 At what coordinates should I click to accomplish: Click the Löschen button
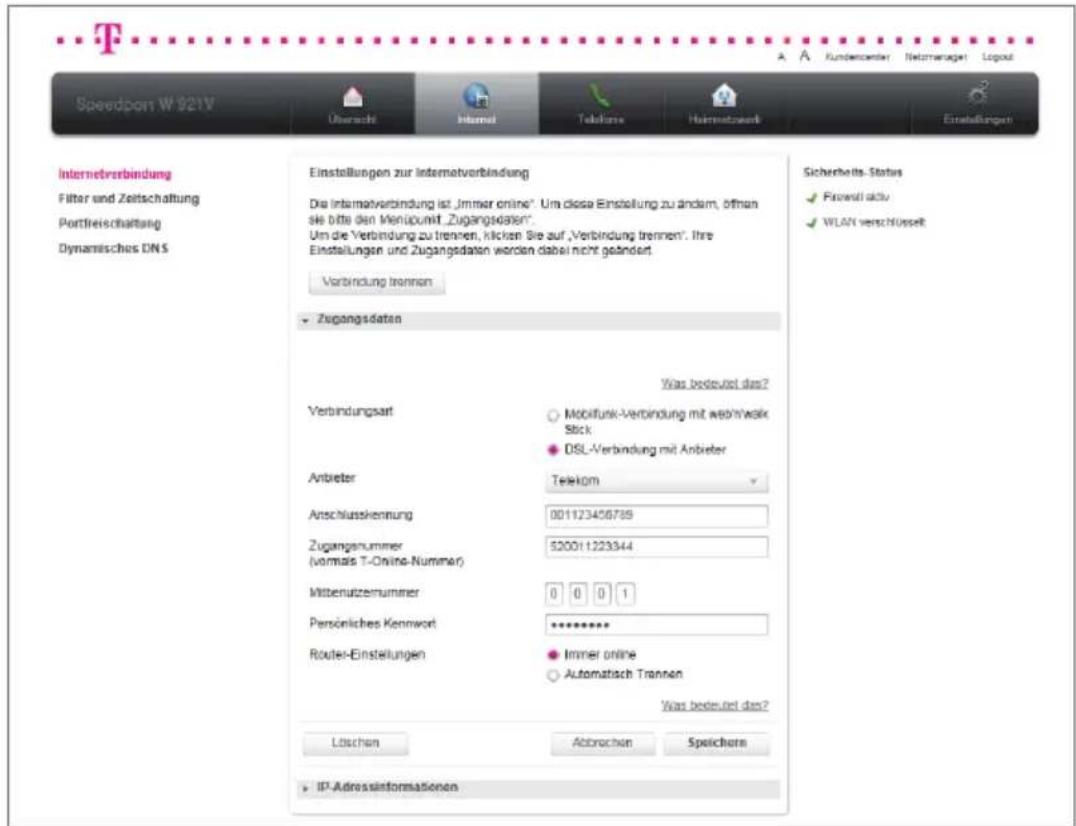pos(355,743)
